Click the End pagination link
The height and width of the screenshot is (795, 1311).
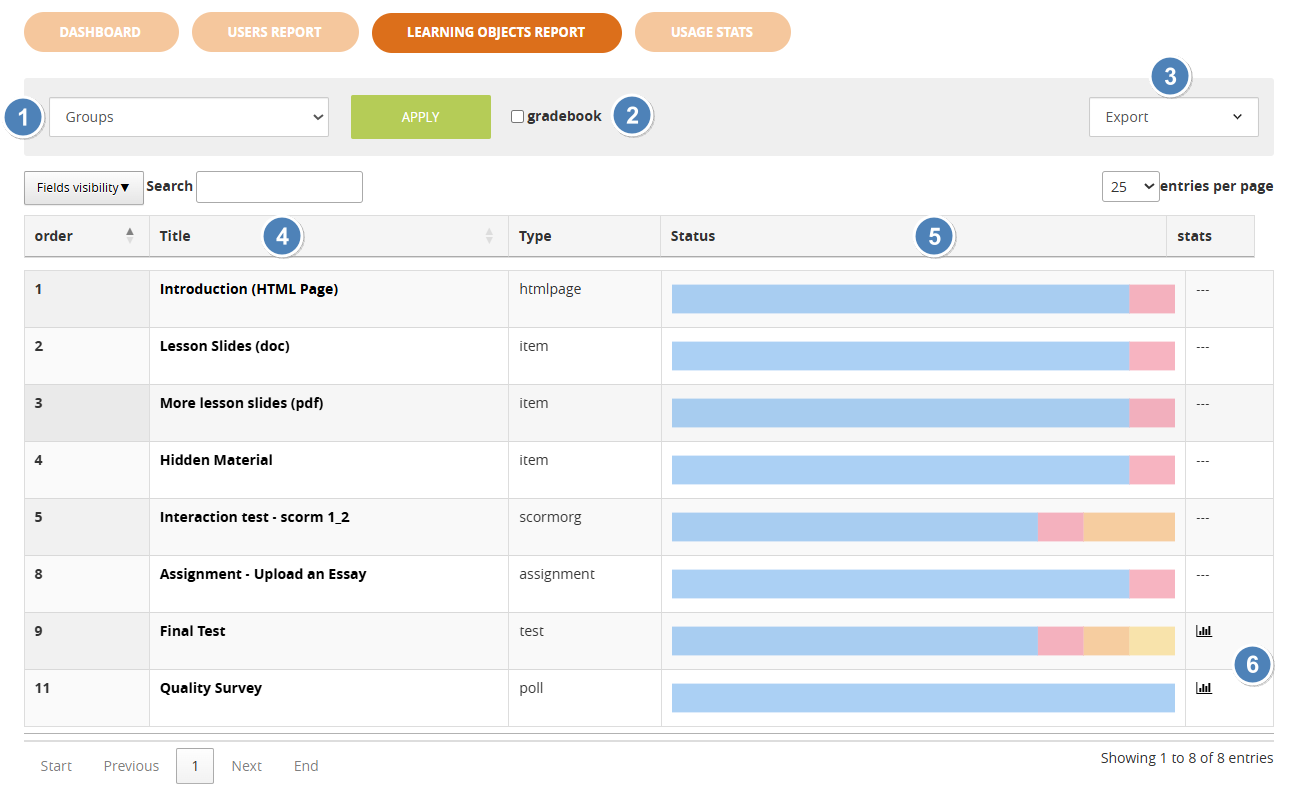pos(306,766)
